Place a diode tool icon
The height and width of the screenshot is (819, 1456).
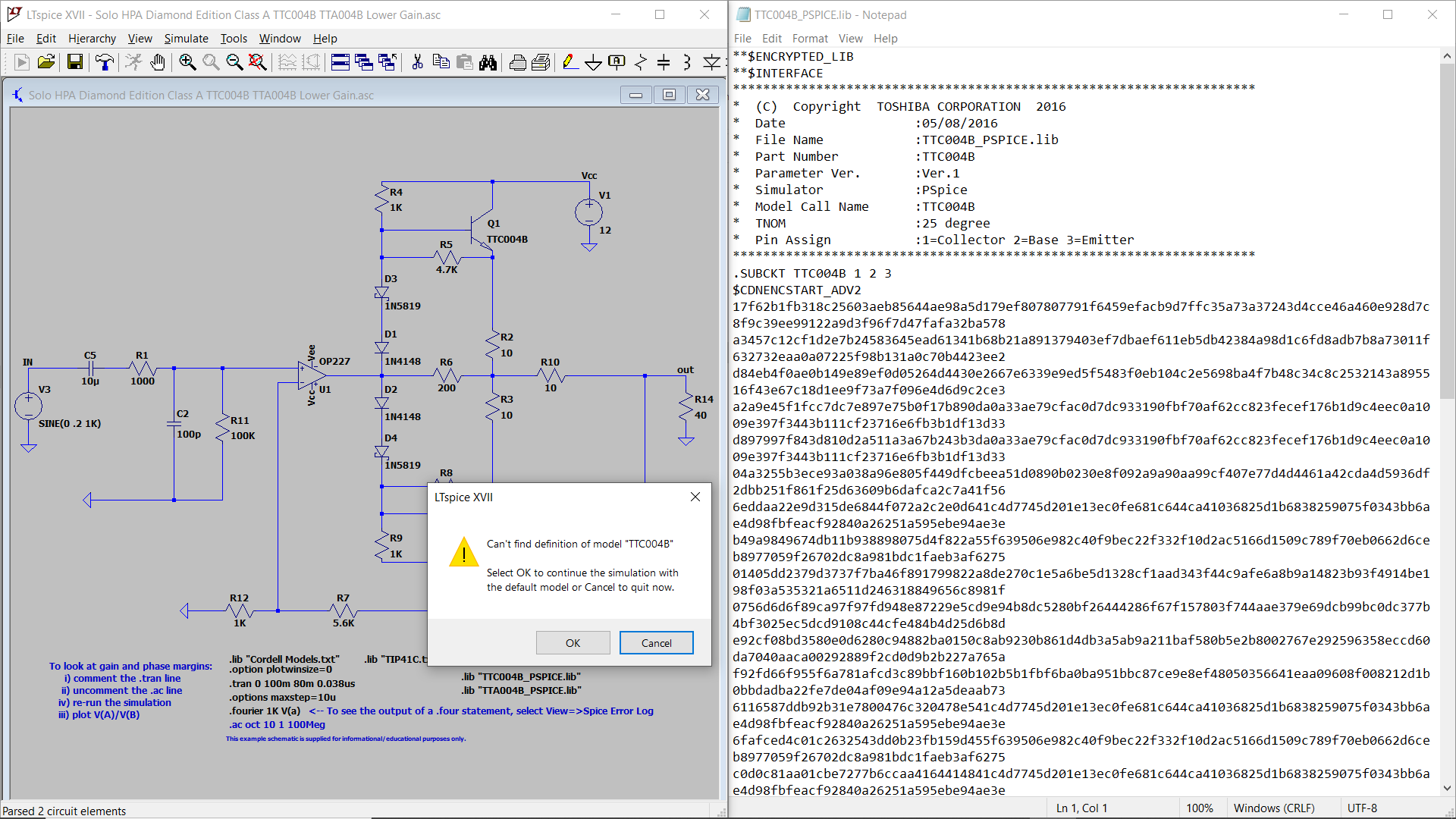pos(711,62)
